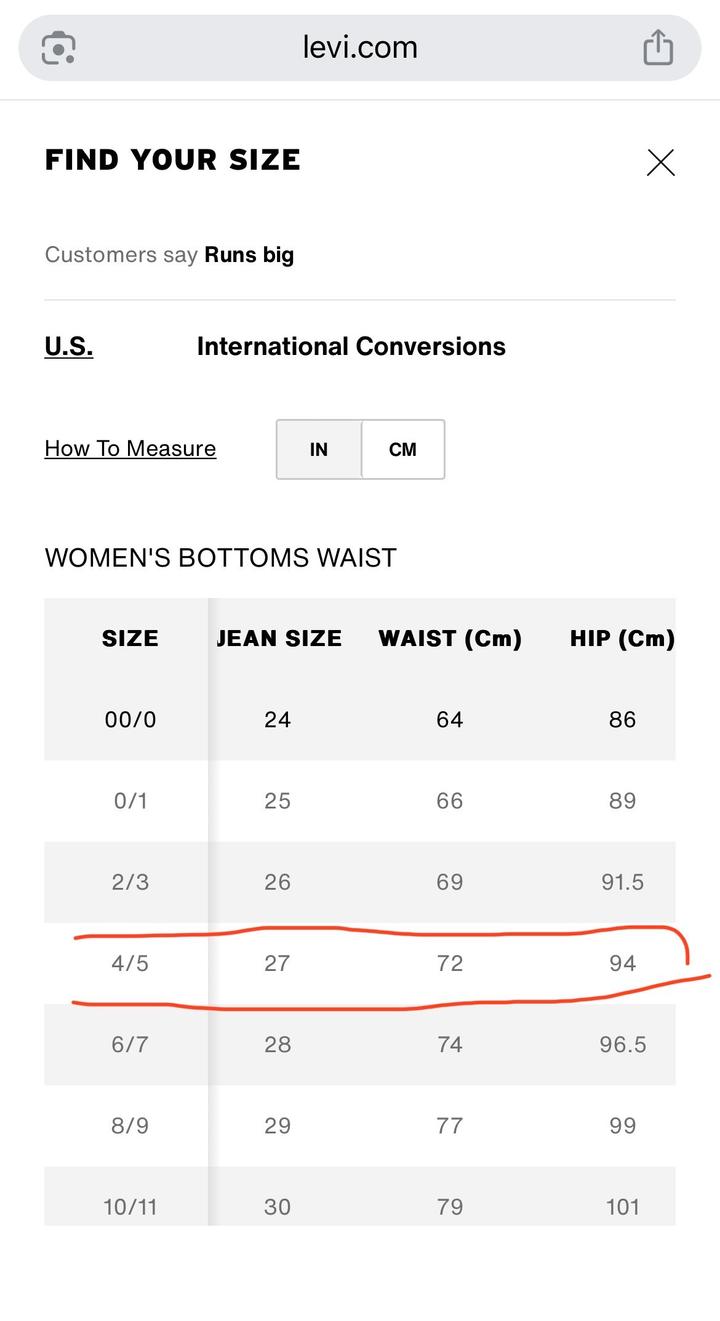Tap the Runs big customer feedback text
This screenshot has width=720, height=1321.
(x=249, y=254)
